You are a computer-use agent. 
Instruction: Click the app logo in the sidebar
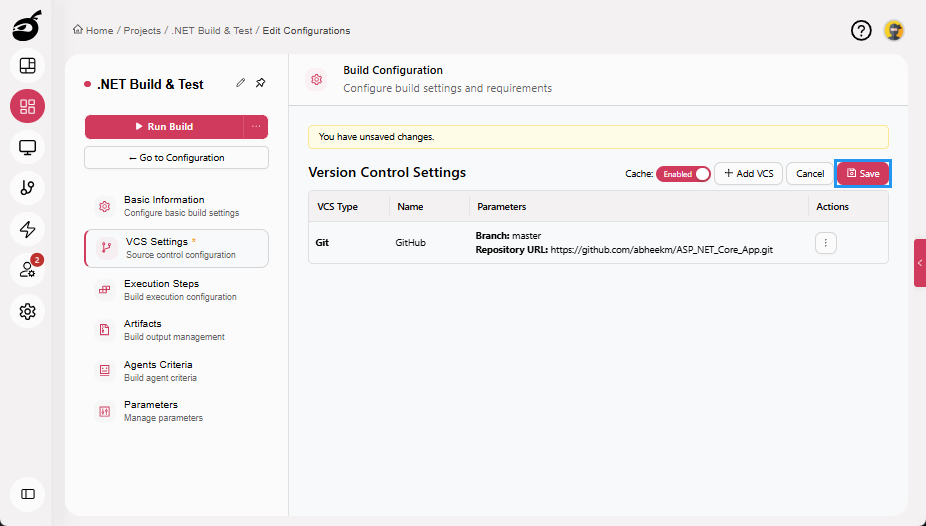coord(27,25)
